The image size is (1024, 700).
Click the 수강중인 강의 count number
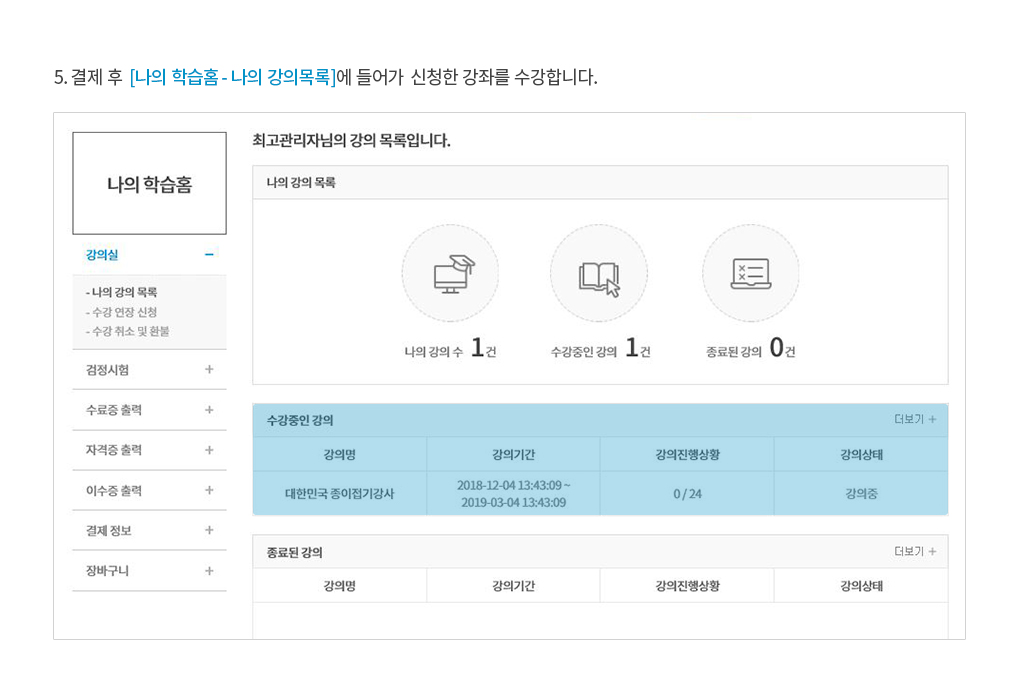pos(631,348)
